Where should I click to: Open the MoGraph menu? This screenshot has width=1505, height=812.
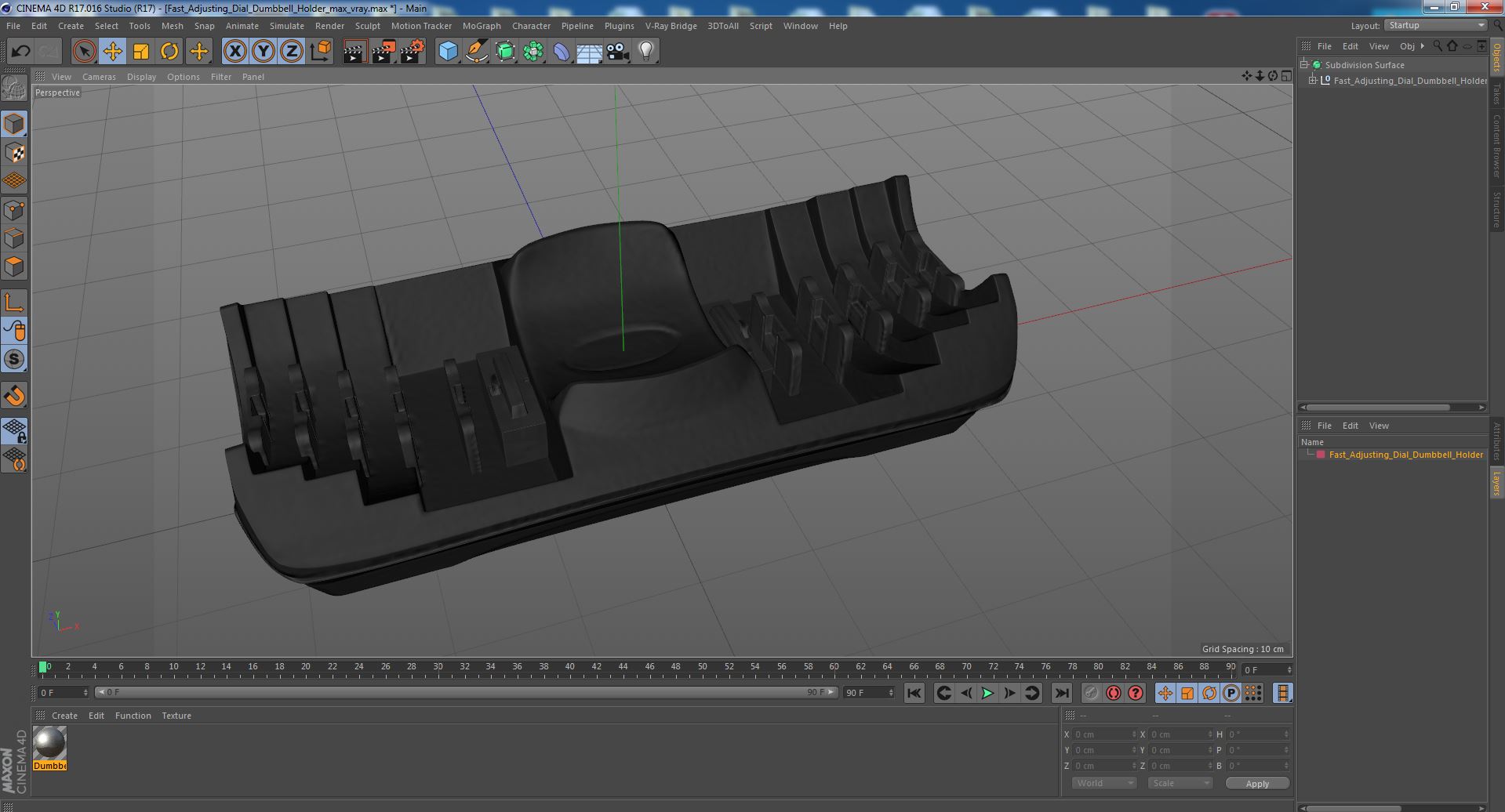(482, 26)
